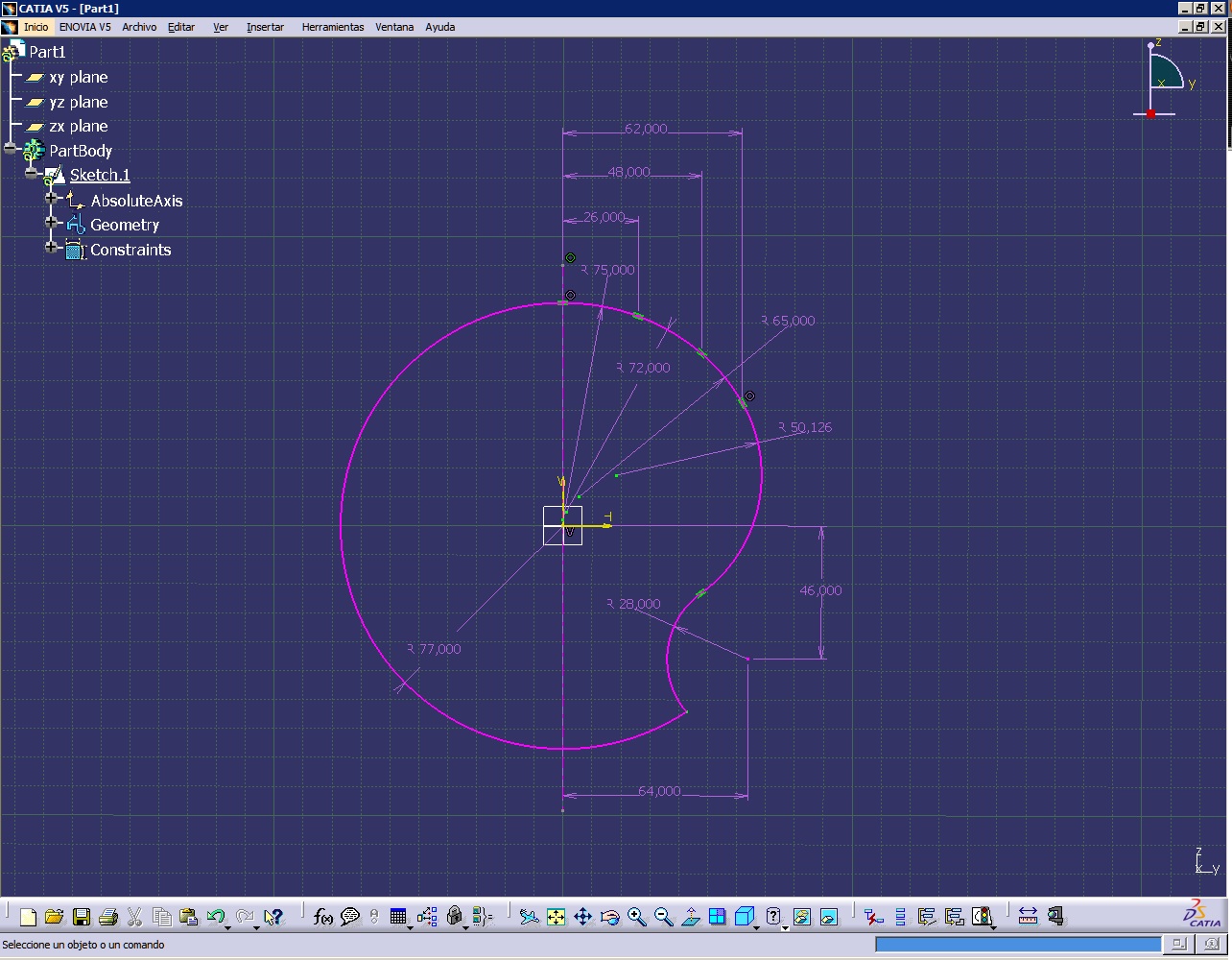Print using the printer icon
The image size is (1232, 960).
(x=108, y=917)
